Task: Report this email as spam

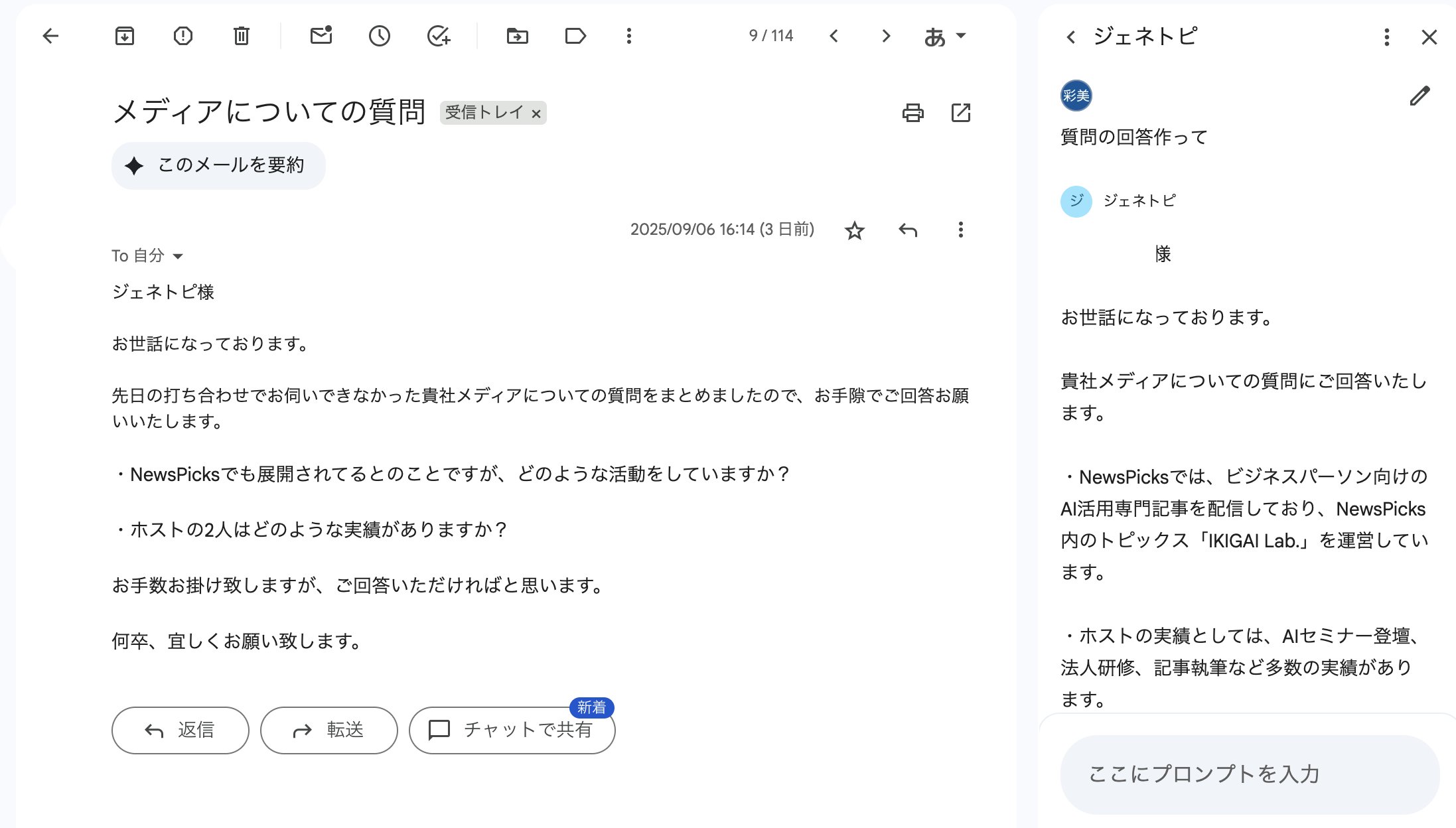Action: pyautogui.click(x=183, y=36)
